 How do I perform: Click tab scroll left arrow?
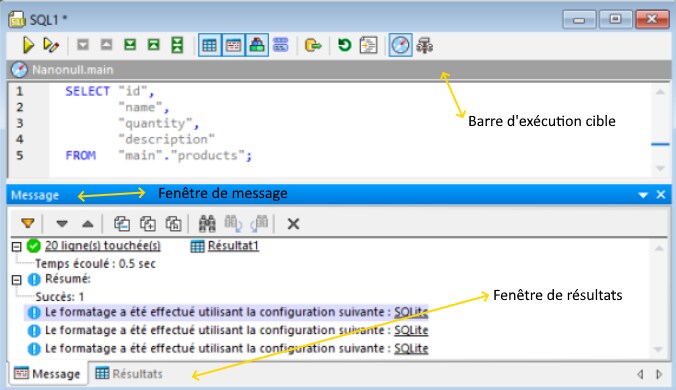coord(641,374)
